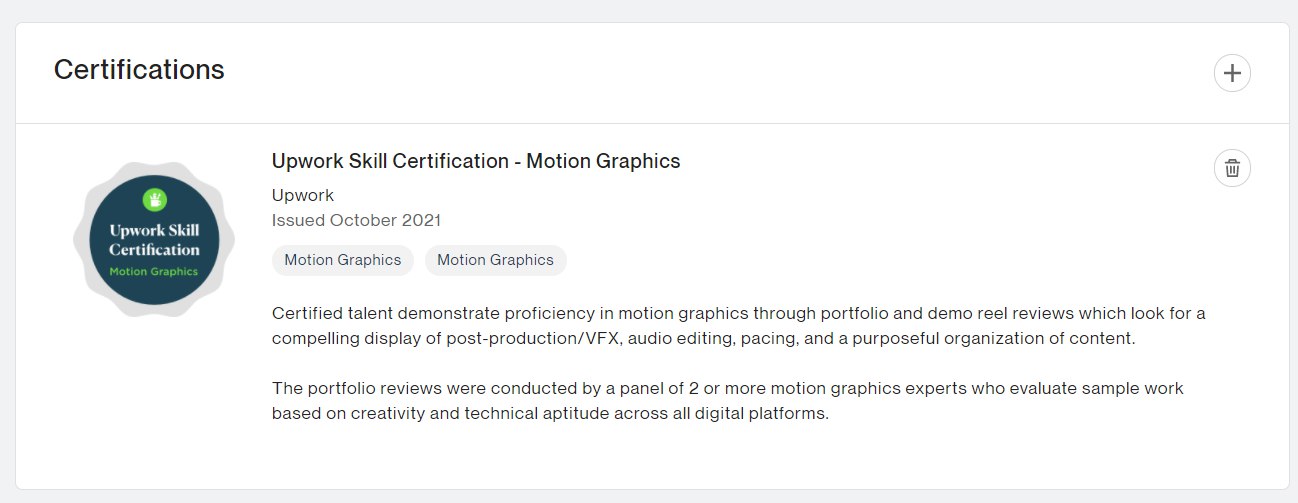
Task: Select the green Motion Graphics text inside badge
Action: [x=154, y=272]
